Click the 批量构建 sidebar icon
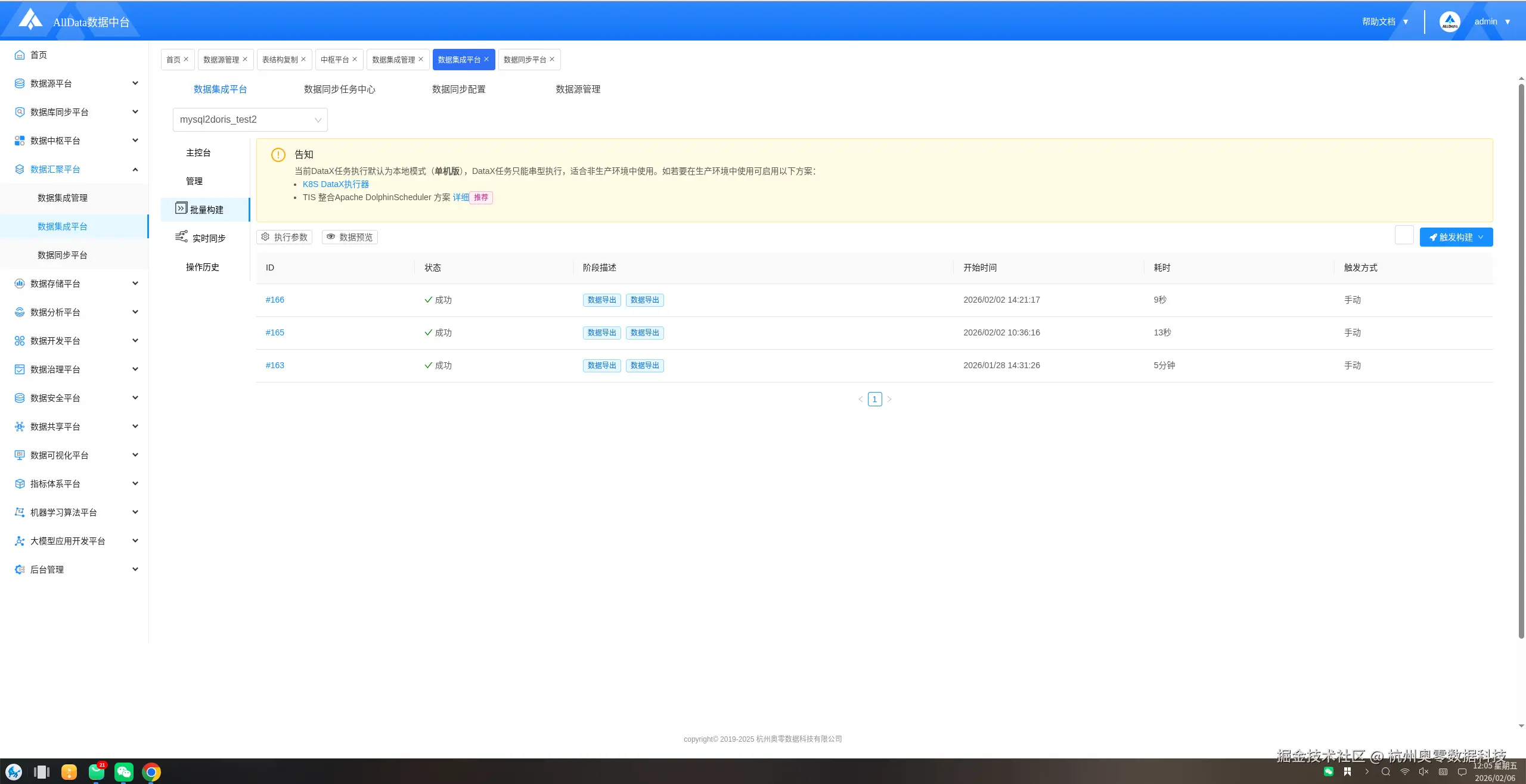The width and height of the screenshot is (1526, 784). [x=181, y=208]
